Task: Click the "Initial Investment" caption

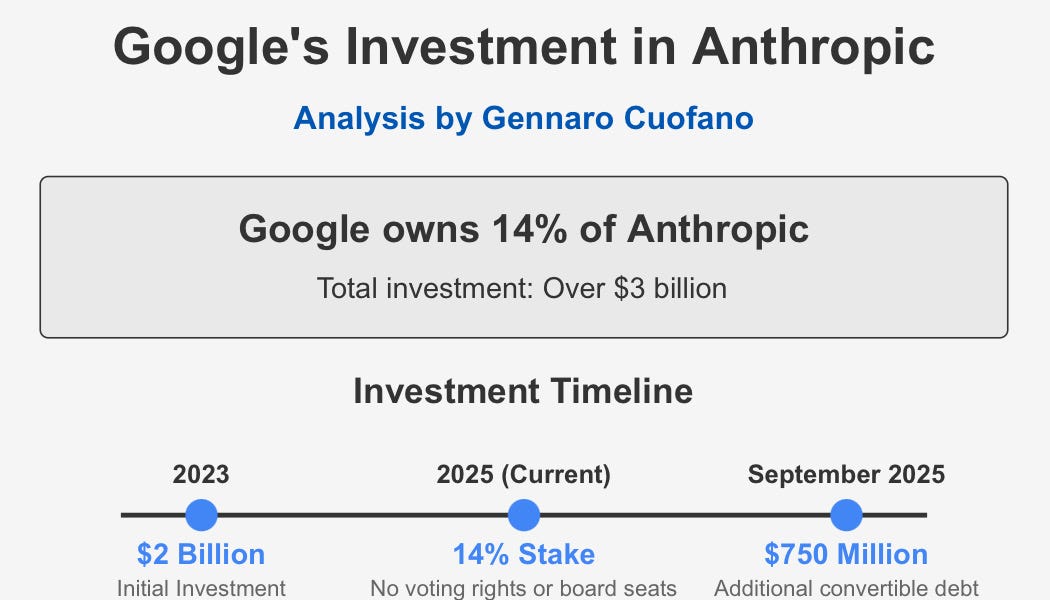Action: pyautogui.click(x=201, y=589)
